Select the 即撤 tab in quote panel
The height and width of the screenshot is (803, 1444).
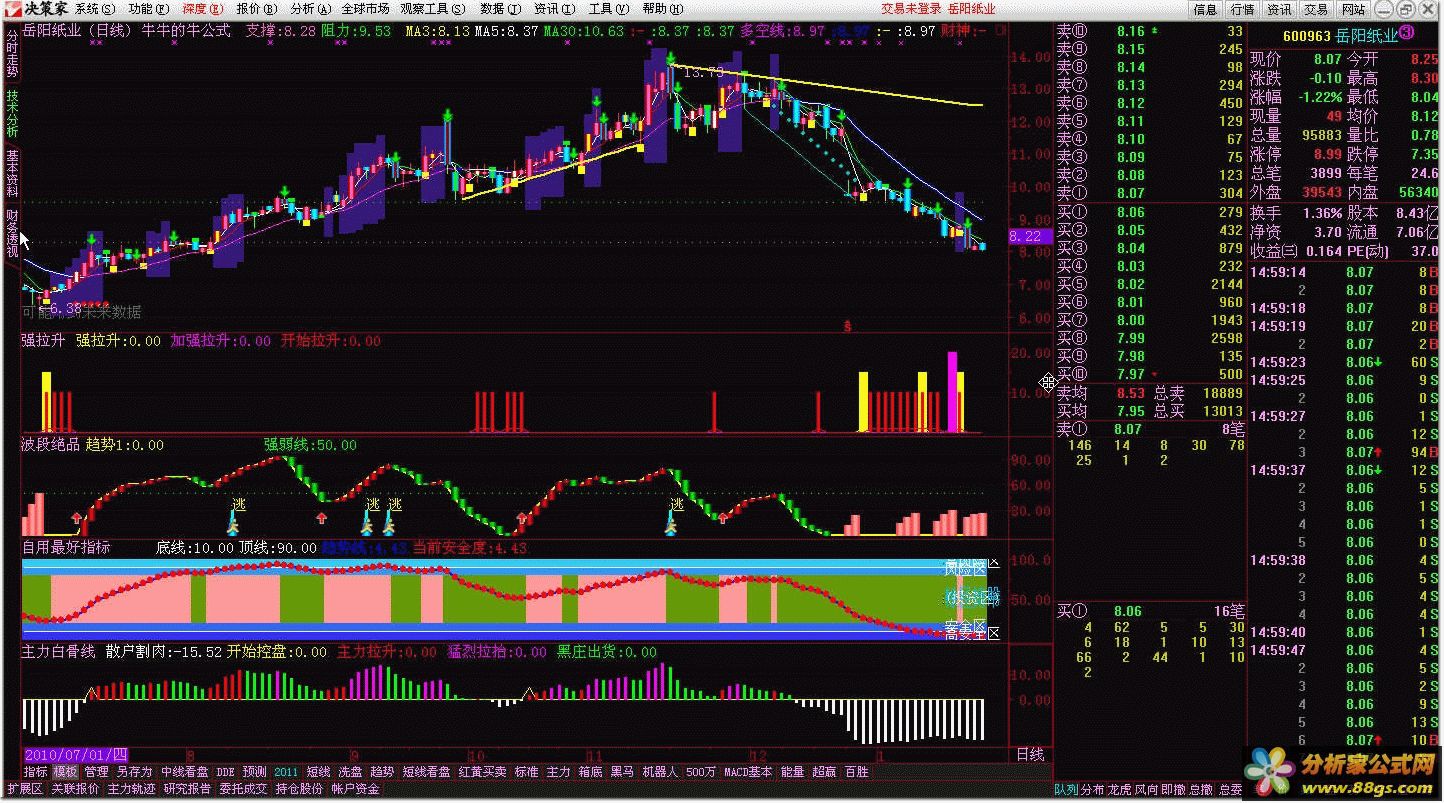(1174, 789)
